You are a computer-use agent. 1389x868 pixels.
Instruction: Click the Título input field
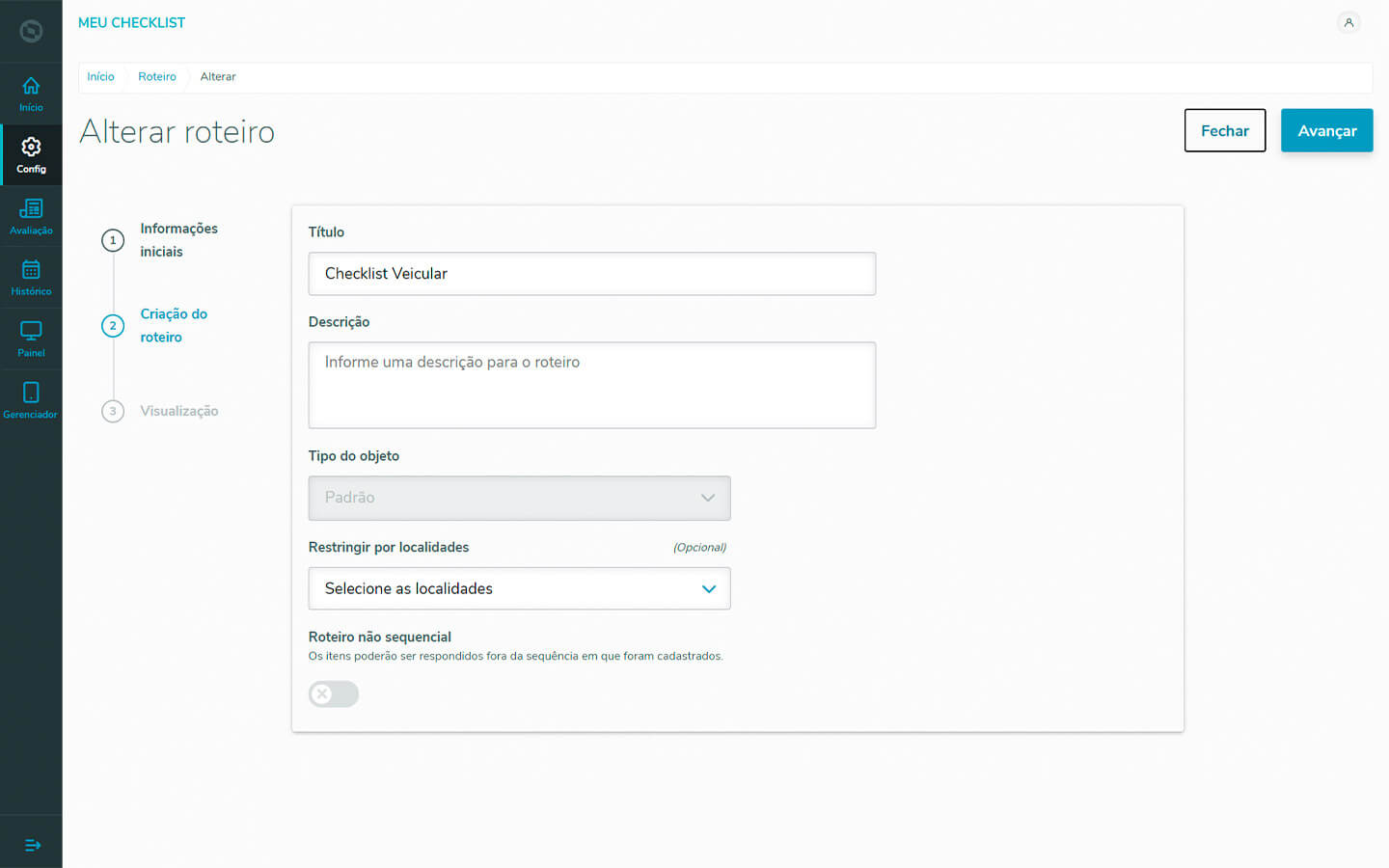pyautogui.click(x=591, y=274)
